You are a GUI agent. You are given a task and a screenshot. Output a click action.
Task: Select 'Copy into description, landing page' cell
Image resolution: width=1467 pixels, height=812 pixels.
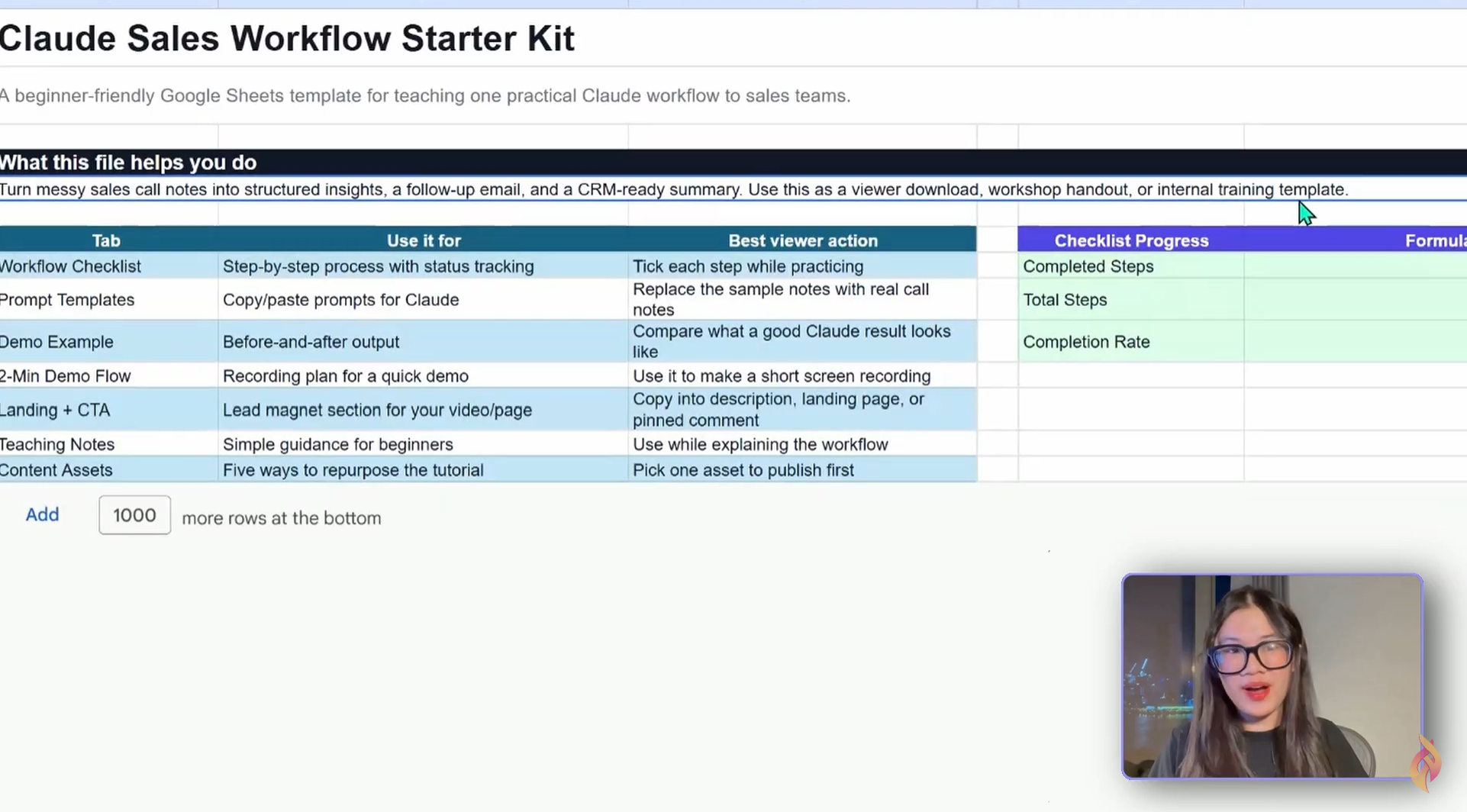(x=803, y=410)
